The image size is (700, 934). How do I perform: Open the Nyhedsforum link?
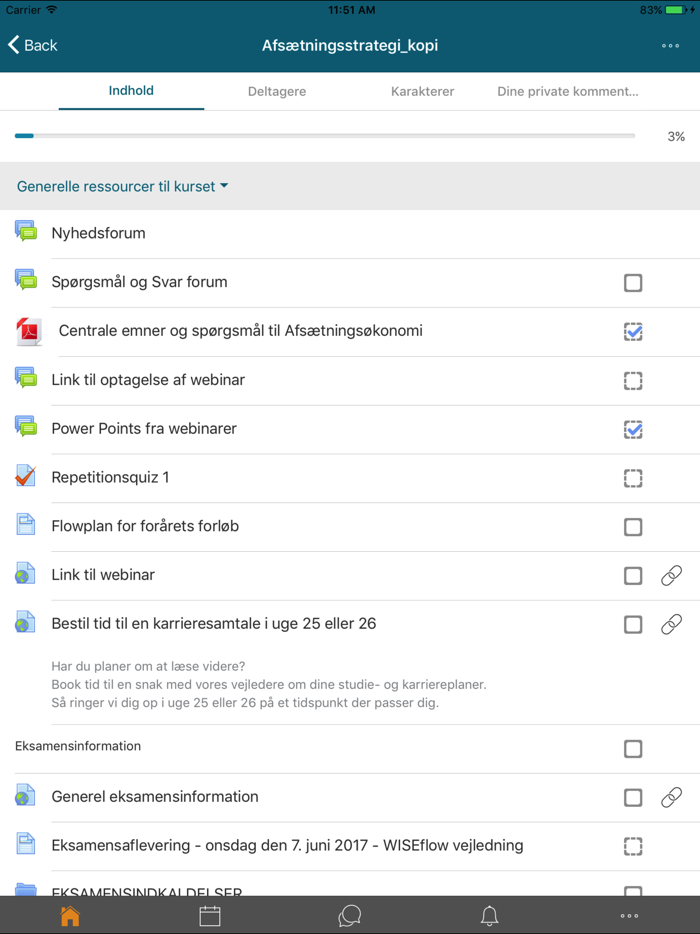pos(98,233)
